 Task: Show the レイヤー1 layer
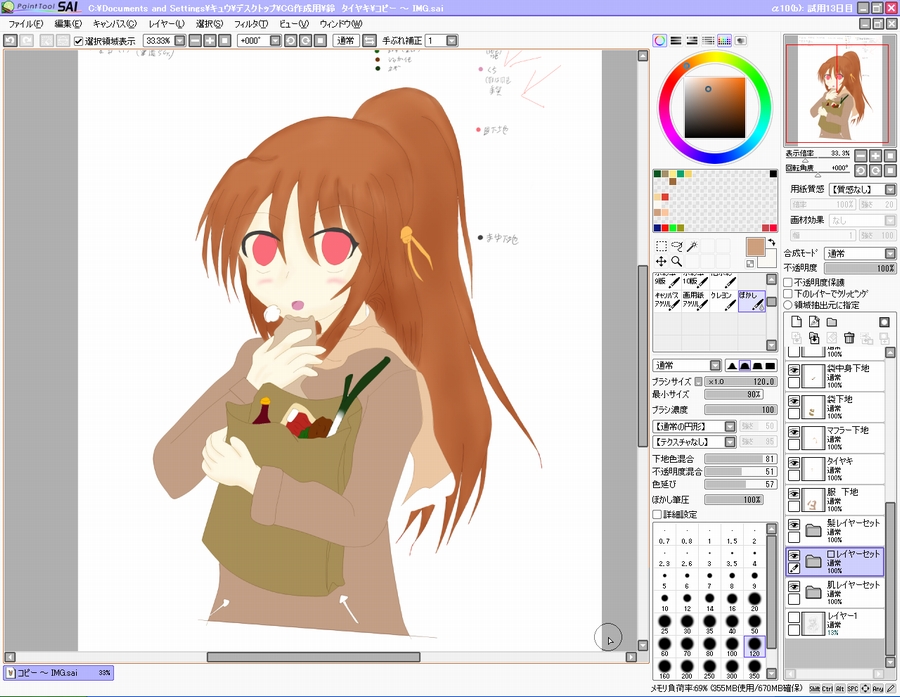[x=794, y=618]
